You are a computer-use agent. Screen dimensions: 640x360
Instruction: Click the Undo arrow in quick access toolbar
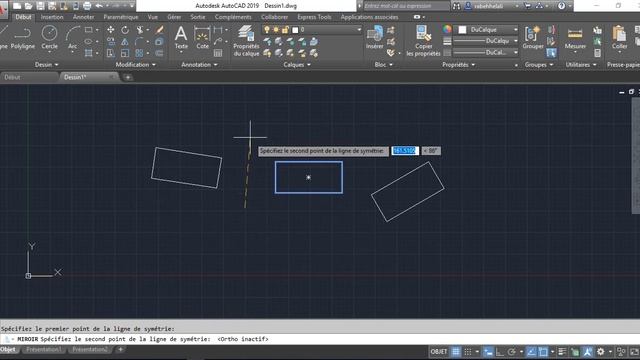point(99,6)
